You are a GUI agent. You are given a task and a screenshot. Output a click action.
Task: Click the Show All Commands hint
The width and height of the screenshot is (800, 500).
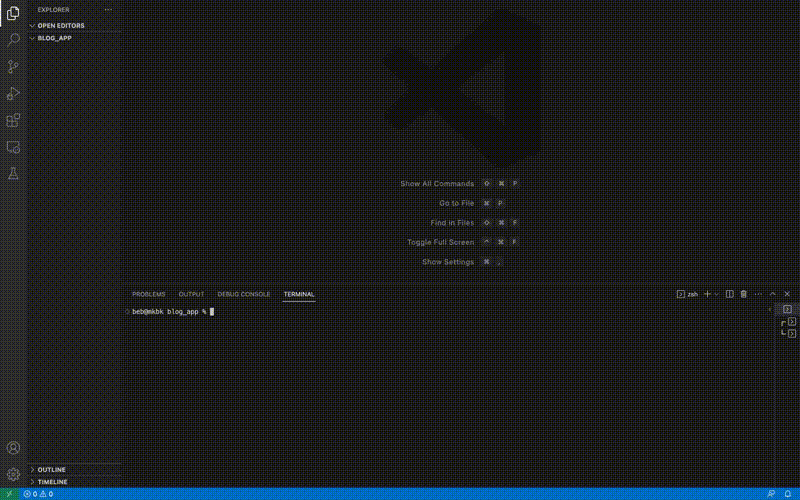437,184
